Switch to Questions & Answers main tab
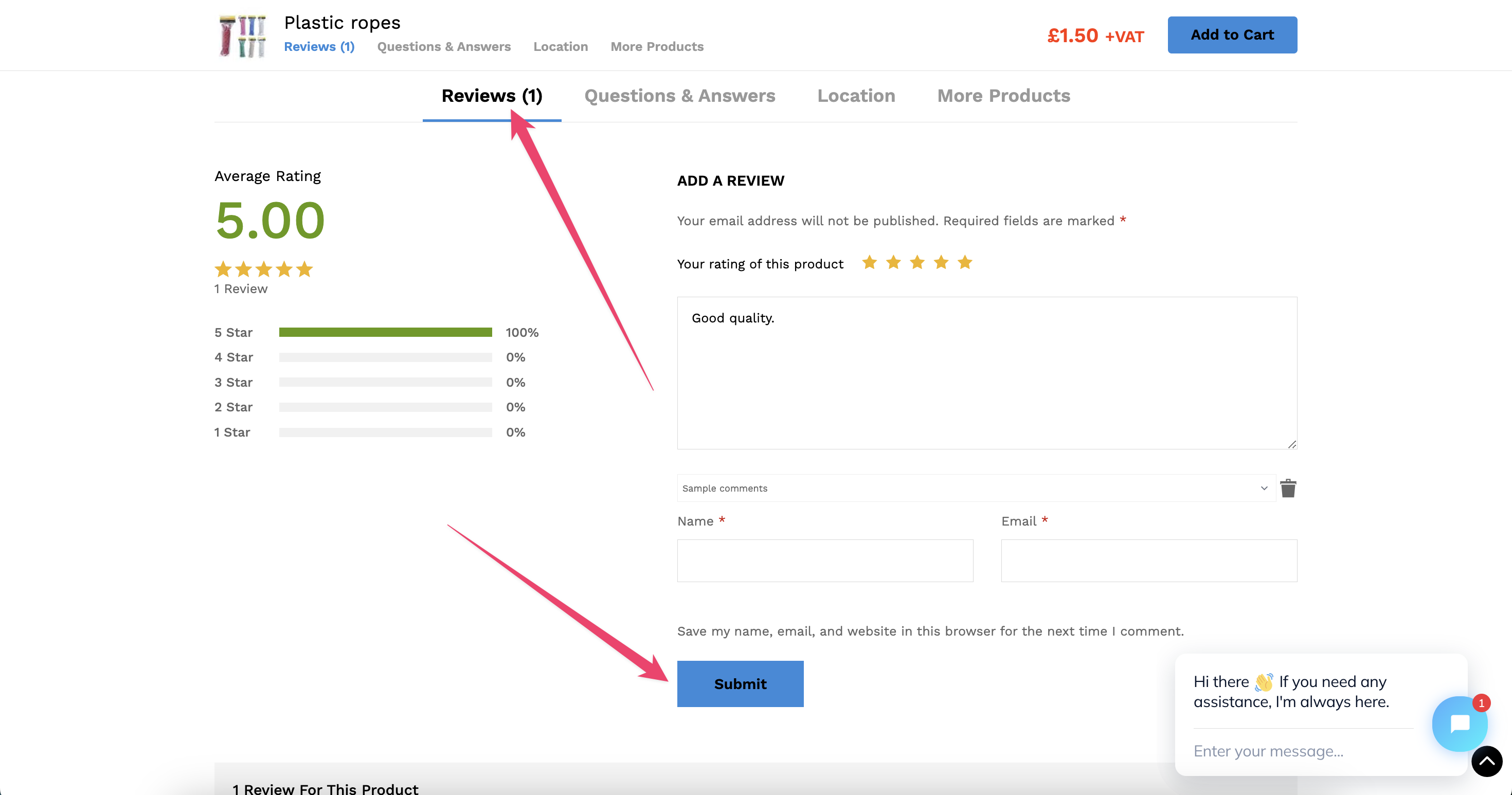Image resolution: width=1512 pixels, height=795 pixels. pos(679,96)
